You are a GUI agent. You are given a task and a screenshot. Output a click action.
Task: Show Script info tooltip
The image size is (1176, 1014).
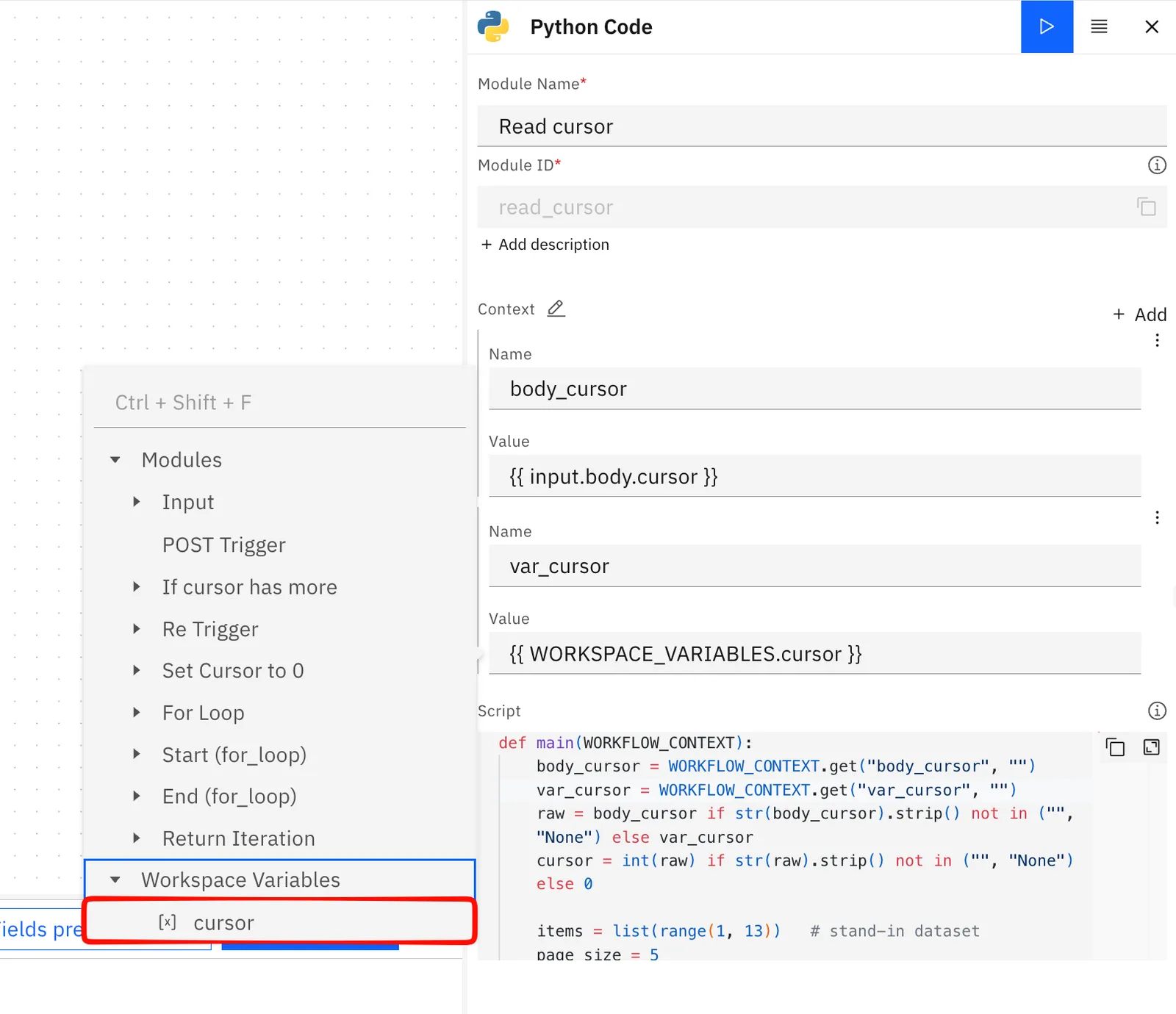(1157, 711)
